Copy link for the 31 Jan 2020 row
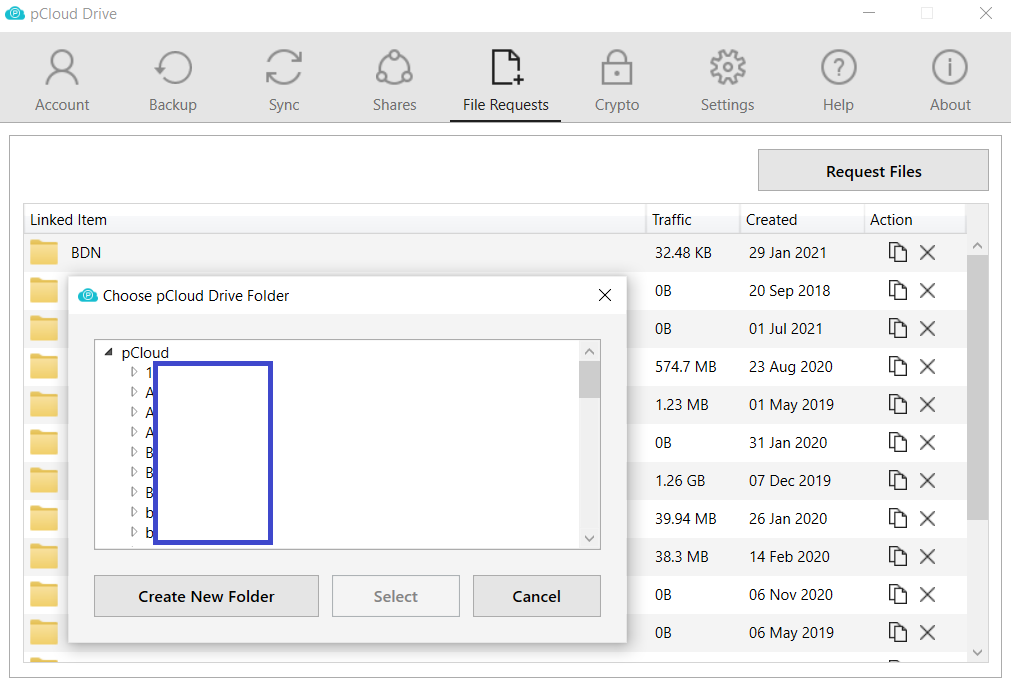1011x688 pixels. [898, 442]
